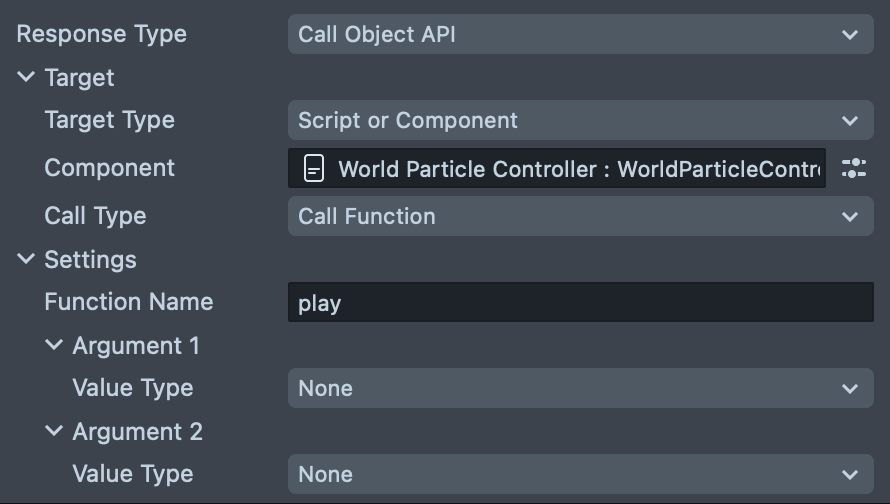
Task: Click Value Type label under Argument 2
Action: pyautogui.click(x=132, y=474)
